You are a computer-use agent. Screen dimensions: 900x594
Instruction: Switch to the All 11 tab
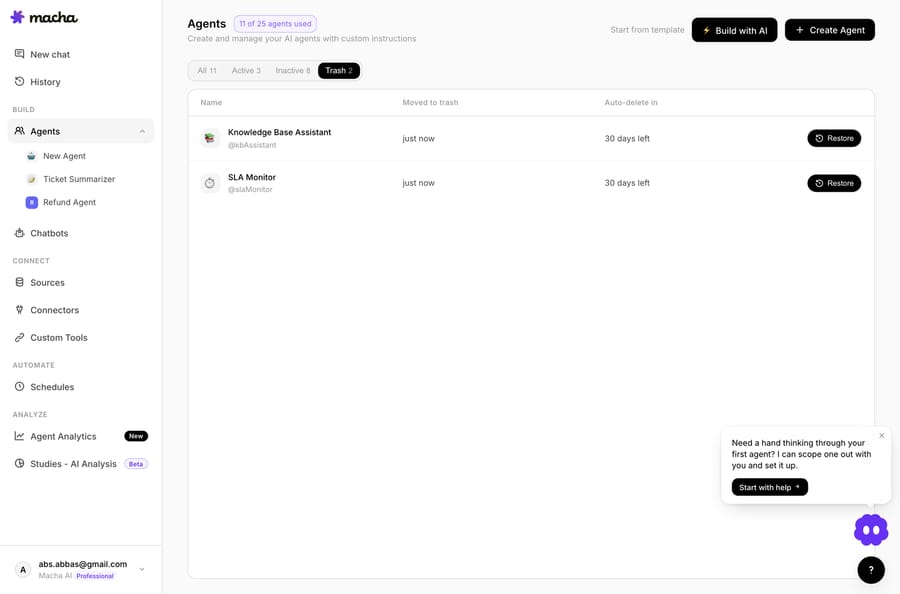coord(207,71)
